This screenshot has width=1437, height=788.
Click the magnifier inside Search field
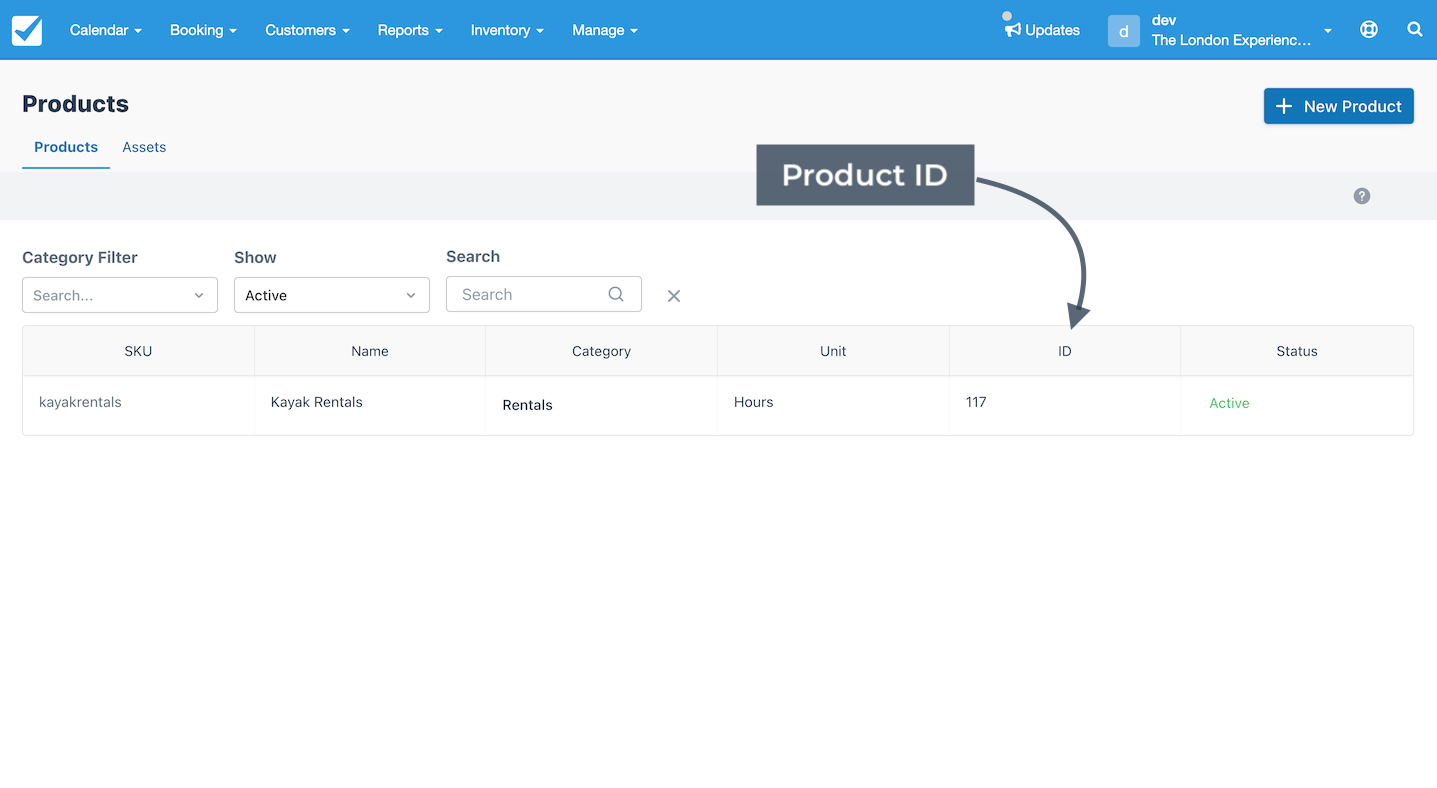coord(616,294)
